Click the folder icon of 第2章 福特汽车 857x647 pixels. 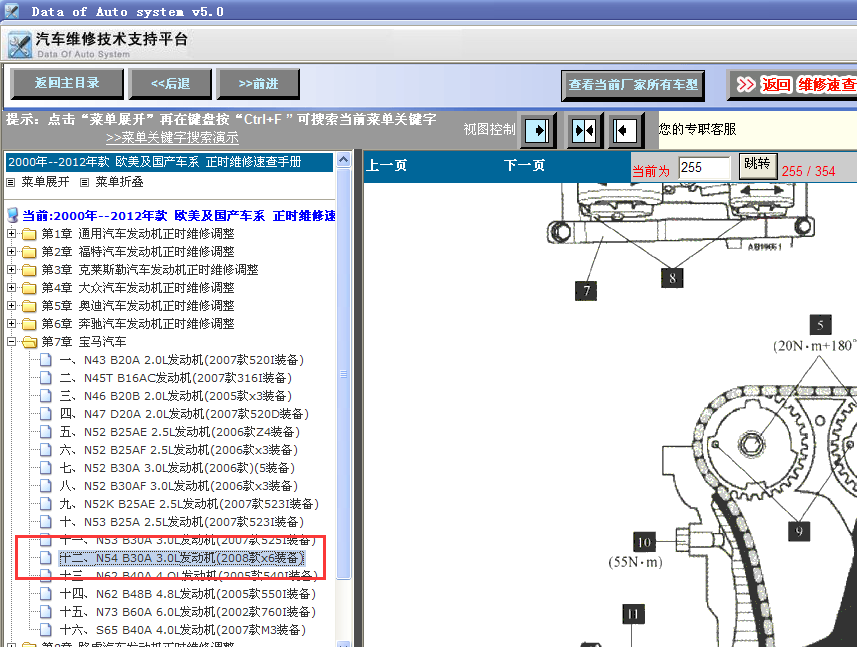pyautogui.click(x=29, y=252)
